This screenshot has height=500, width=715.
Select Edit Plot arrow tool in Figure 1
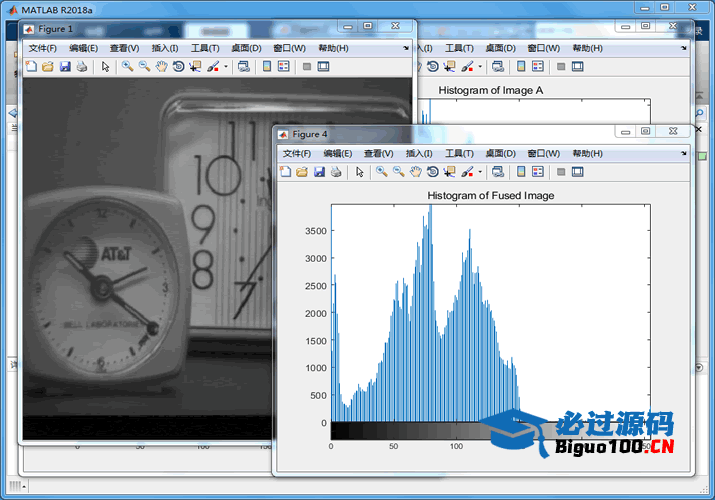pos(106,67)
